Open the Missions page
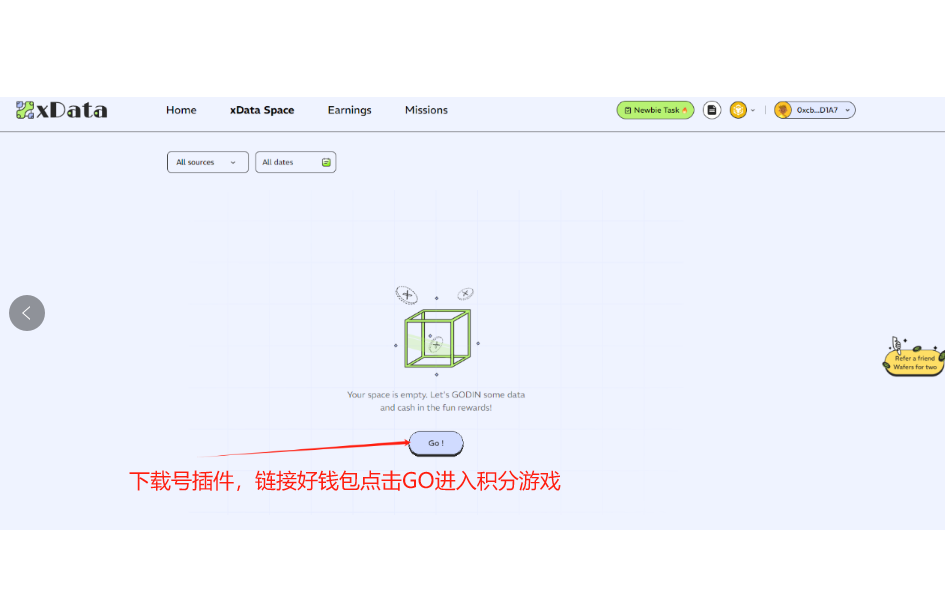Viewport: 945px width, 604px height. (426, 110)
